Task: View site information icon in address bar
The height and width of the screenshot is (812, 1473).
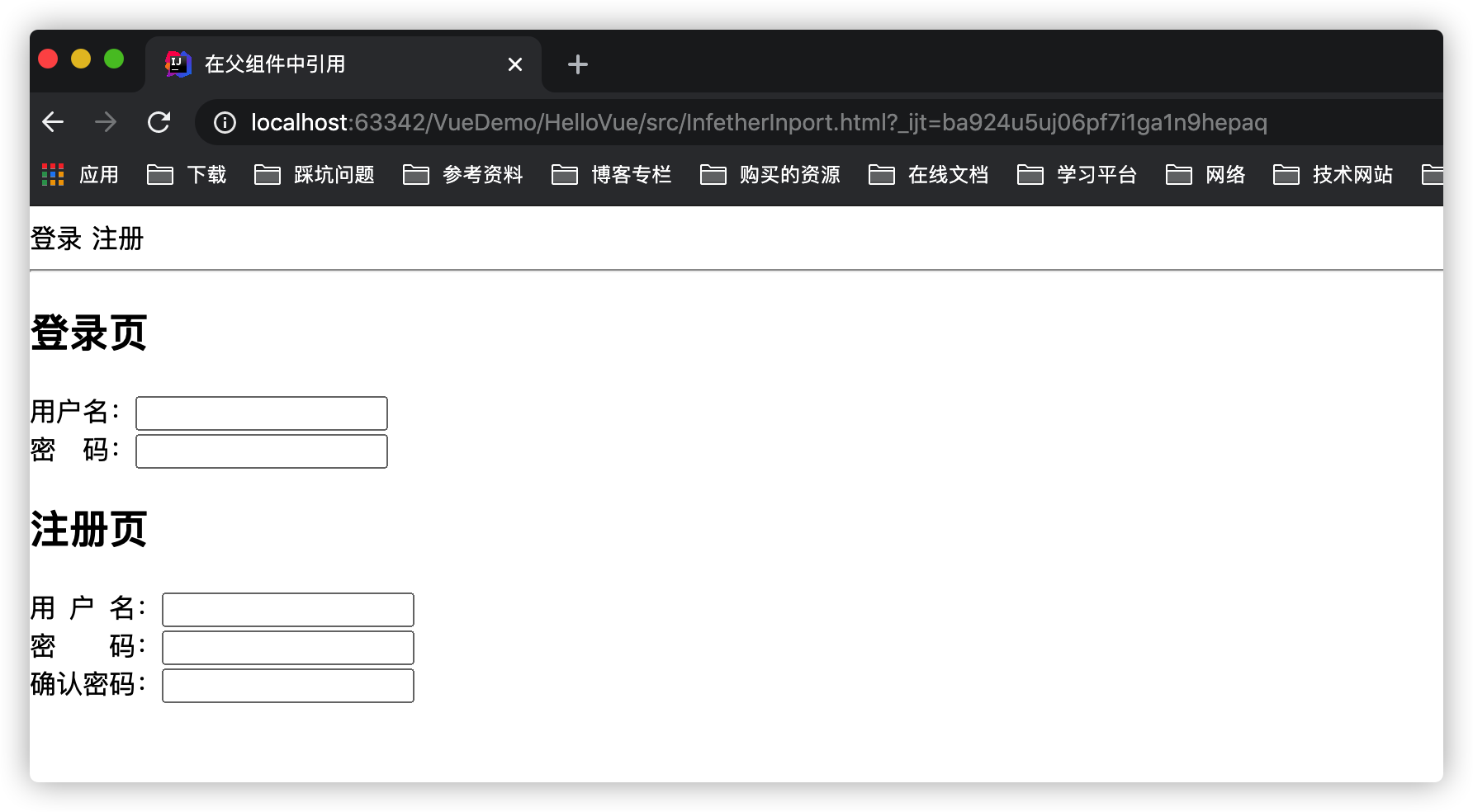Action: pos(225,123)
